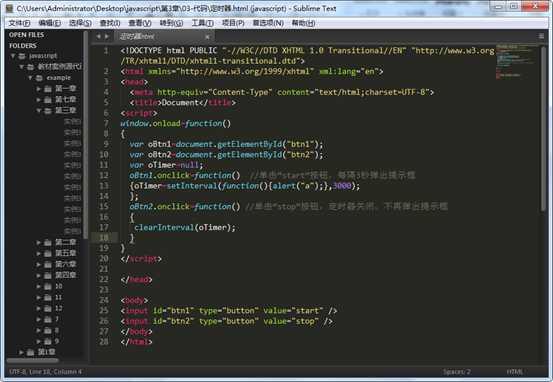Expand the 第一章 folder arrow
This screenshot has height=382, width=553.
click(x=38, y=89)
